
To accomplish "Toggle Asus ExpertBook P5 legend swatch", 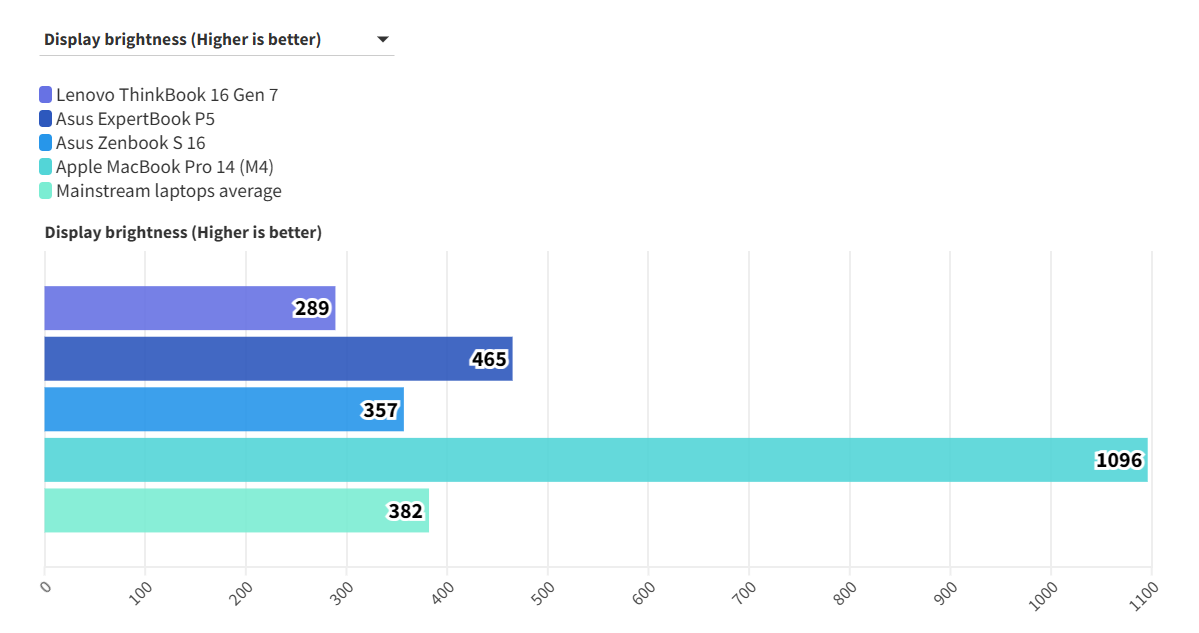I will (x=45, y=119).
